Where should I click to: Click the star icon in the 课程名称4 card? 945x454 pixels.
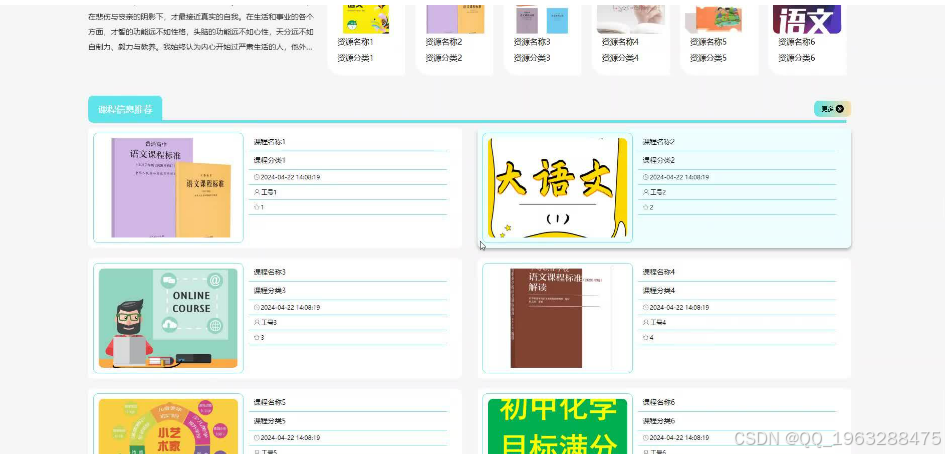tap(645, 338)
